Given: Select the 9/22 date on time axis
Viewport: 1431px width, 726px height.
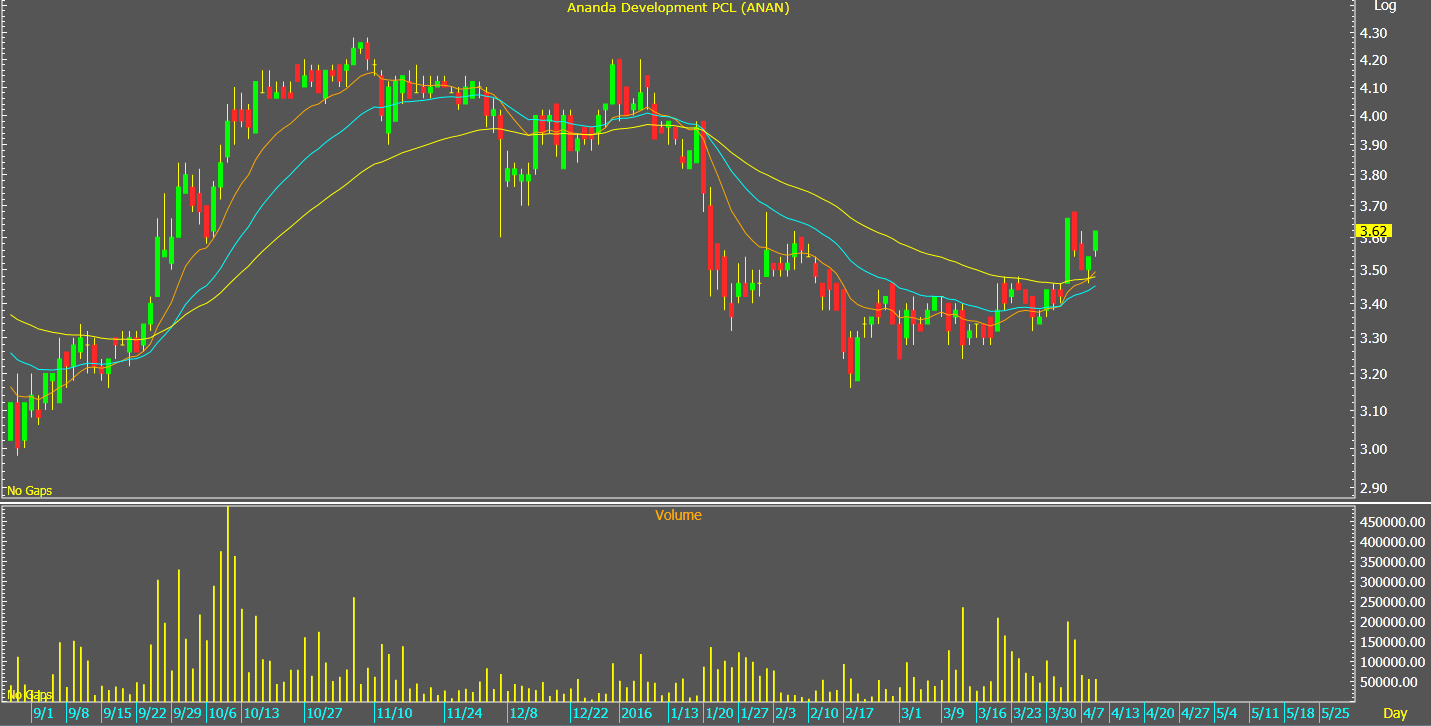Looking at the screenshot, I should [x=152, y=714].
